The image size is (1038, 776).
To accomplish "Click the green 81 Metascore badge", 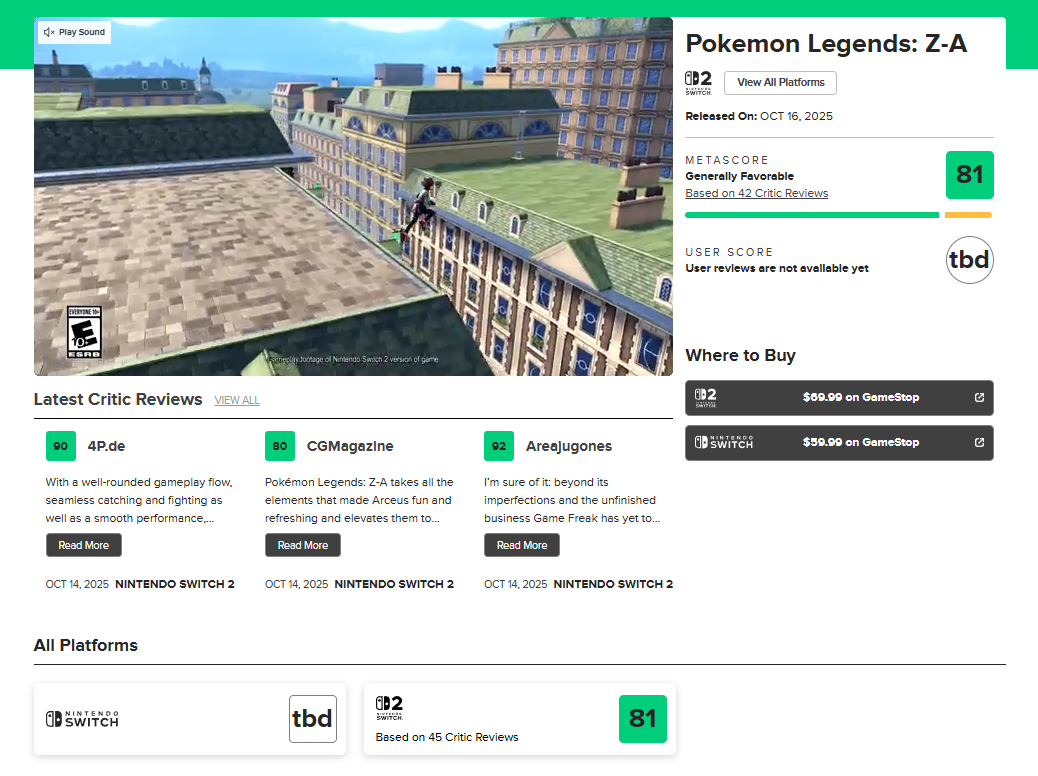I will point(969,175).
